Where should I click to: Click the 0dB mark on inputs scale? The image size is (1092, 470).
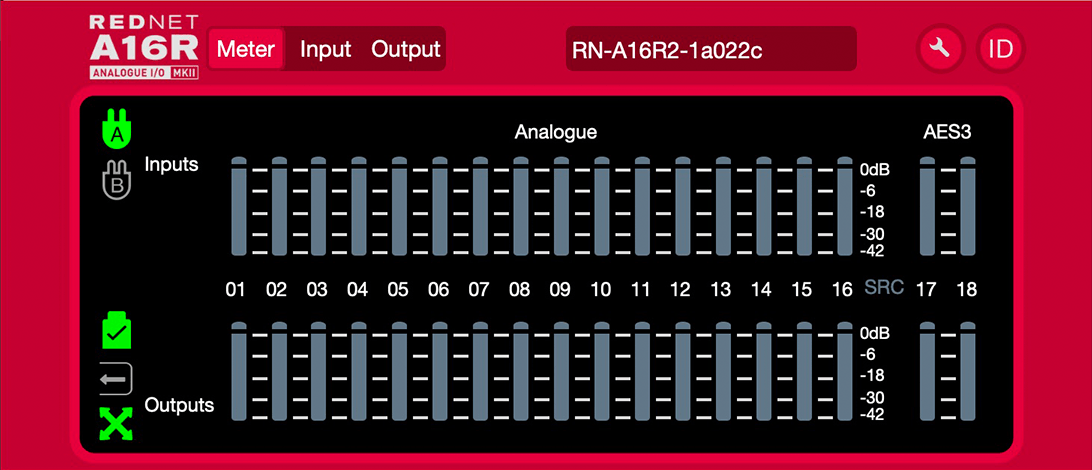(x=874, y=170)
